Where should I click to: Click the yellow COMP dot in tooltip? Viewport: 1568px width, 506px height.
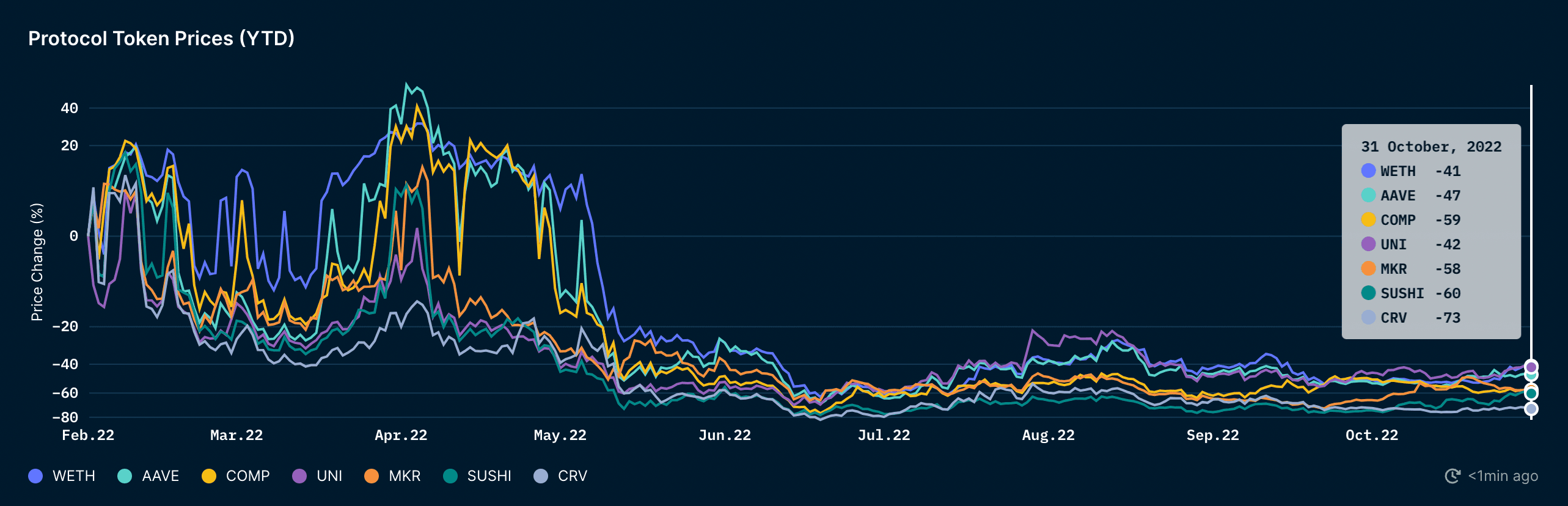coord(1368,220)
